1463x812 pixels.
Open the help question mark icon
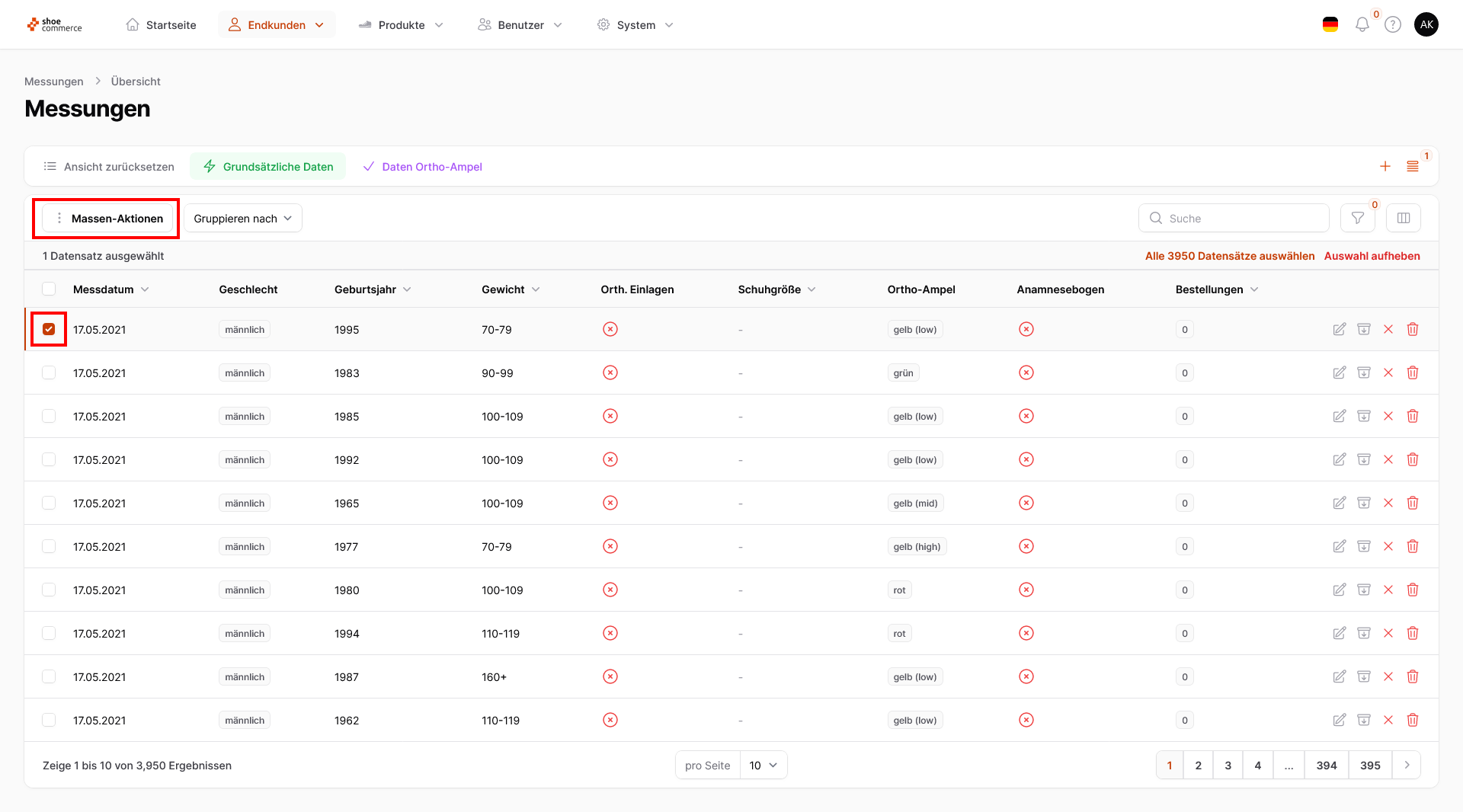(x=1392, y=25)
